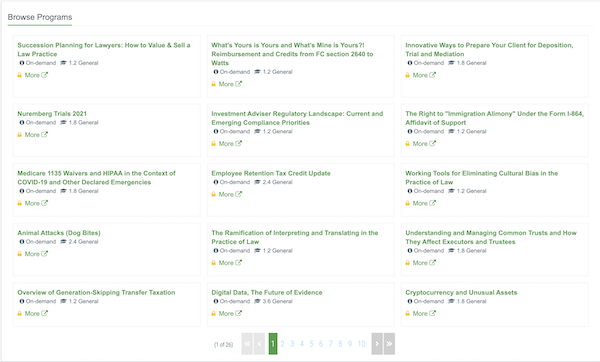
Task: Click More external-link icon under Innovative Ways
Action: click(x=432, y=75)
